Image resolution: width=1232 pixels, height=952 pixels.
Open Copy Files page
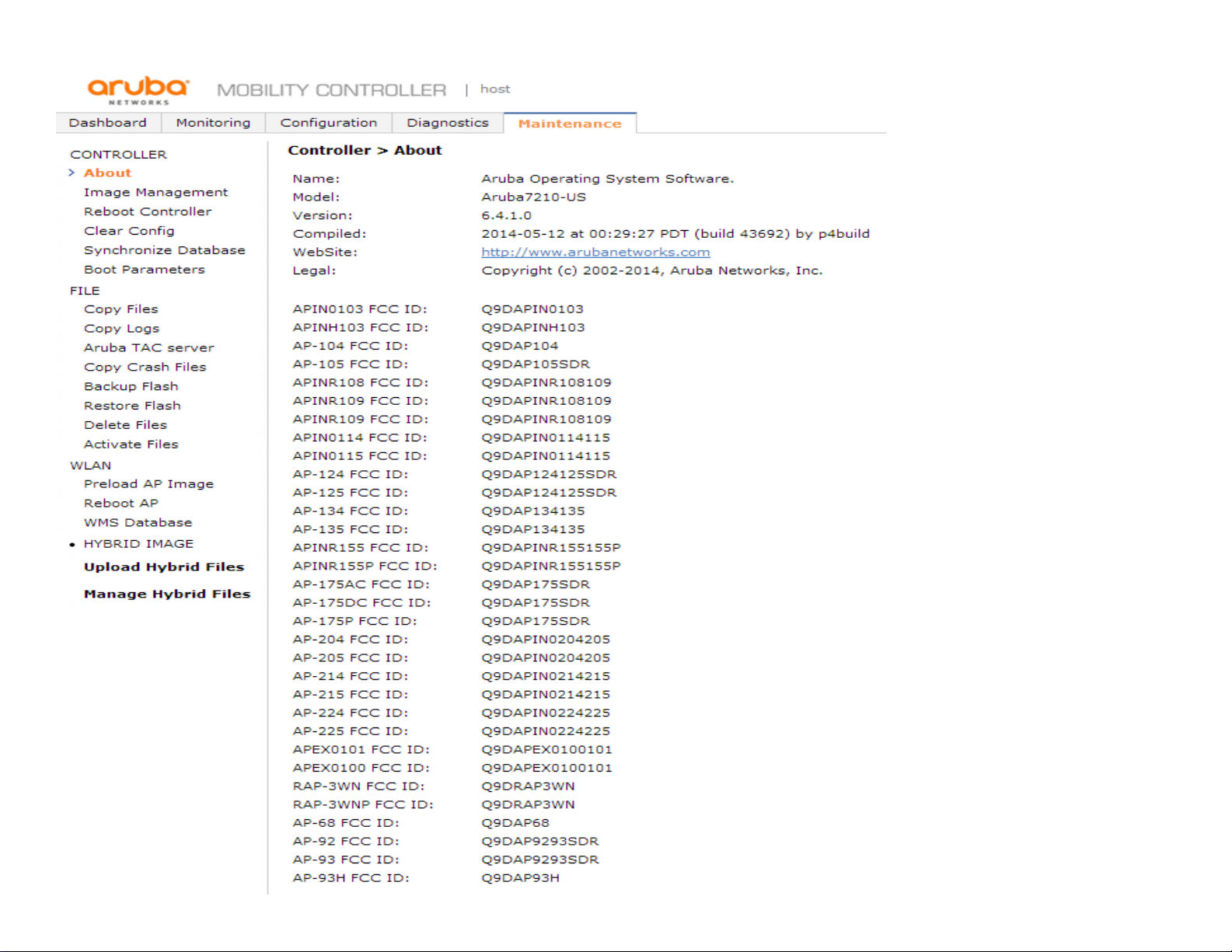(x=120, y=309)
